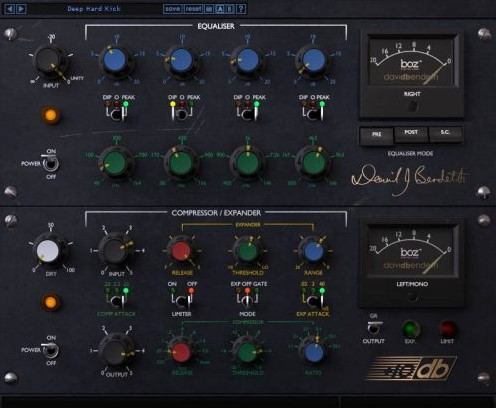
Task: Click the first blue EQ gain knob
Action: click(115, 60)
